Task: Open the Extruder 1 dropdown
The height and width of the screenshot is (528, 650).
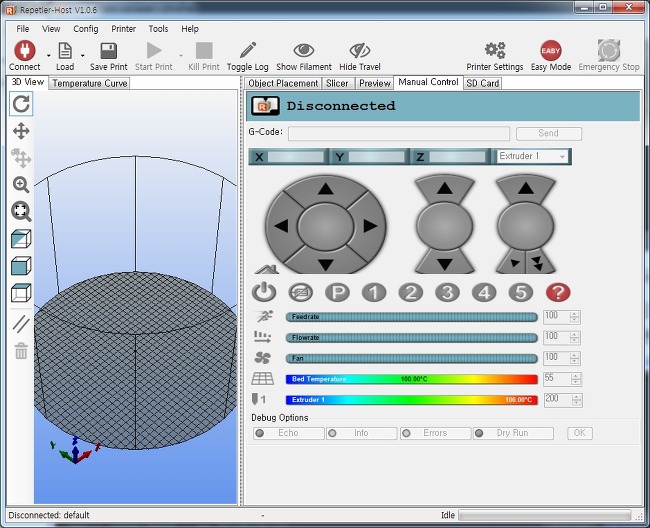Action: point(532,156)
